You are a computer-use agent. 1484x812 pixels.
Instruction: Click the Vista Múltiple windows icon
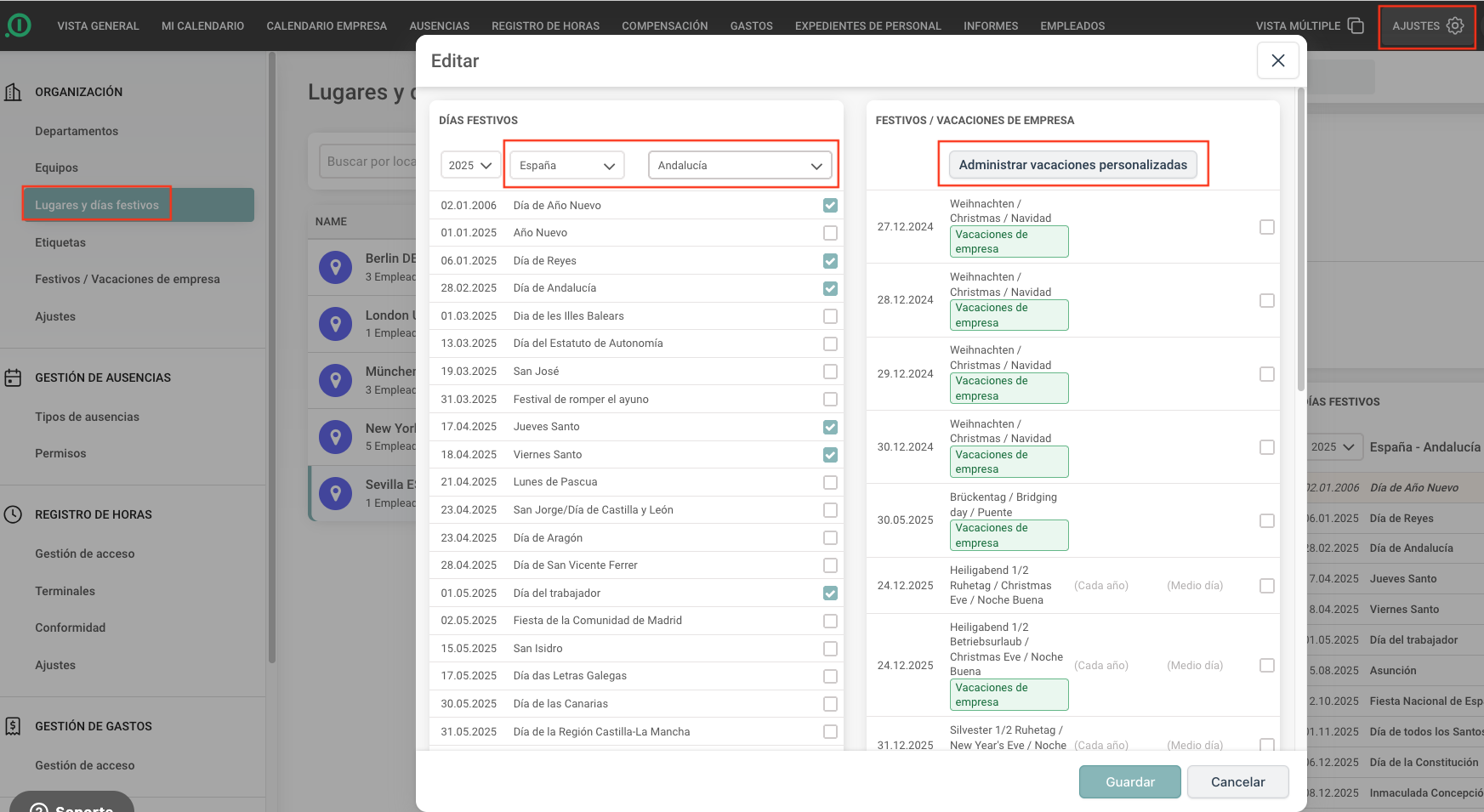point(1356,26)
